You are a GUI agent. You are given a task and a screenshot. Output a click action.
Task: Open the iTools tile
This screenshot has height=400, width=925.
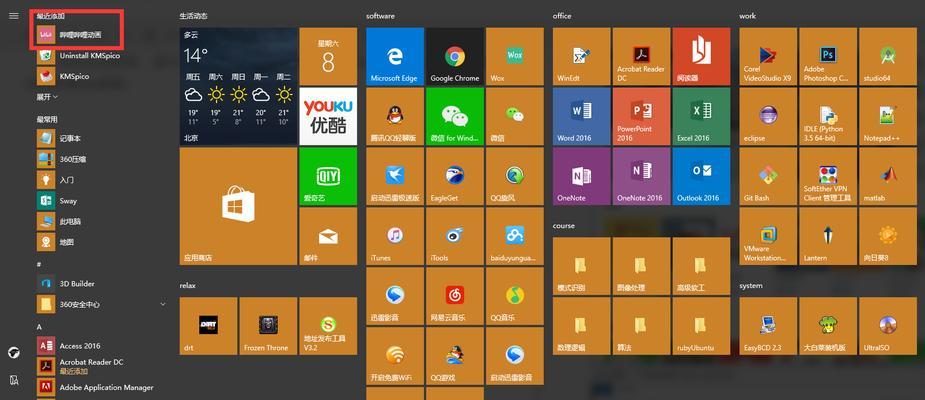[455, 236]
